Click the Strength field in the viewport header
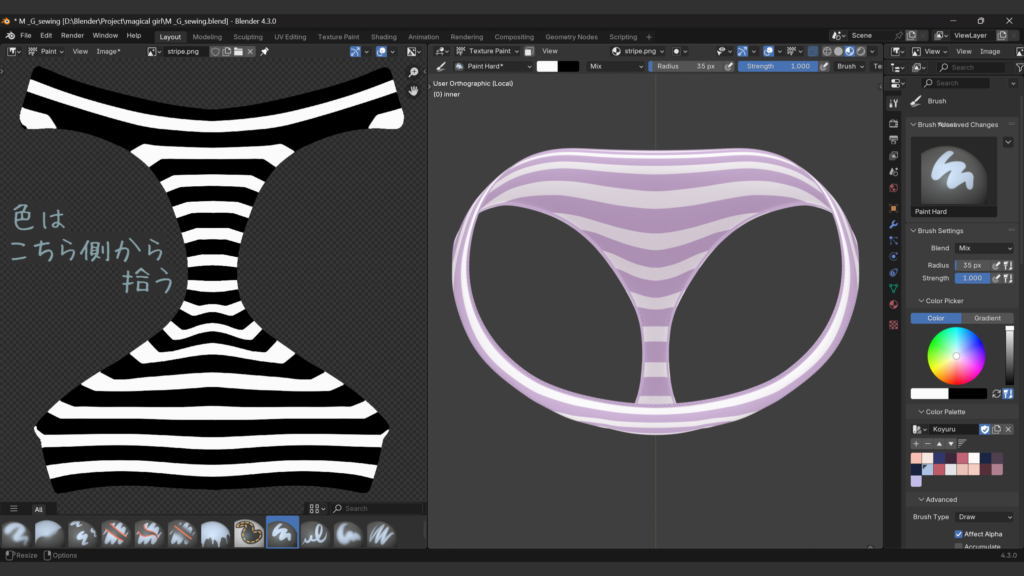 pos(778,66)
